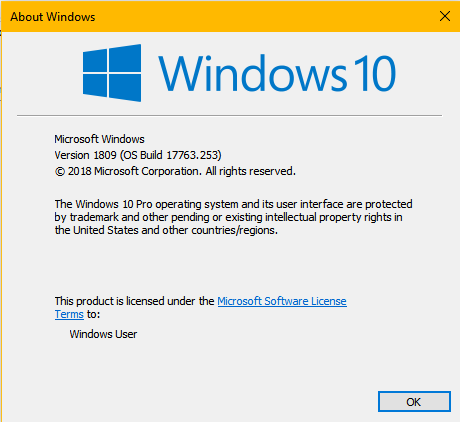Click the 'Microsoft Windows' text line
This screenshot has width=460, height=422.
(99, 139)
